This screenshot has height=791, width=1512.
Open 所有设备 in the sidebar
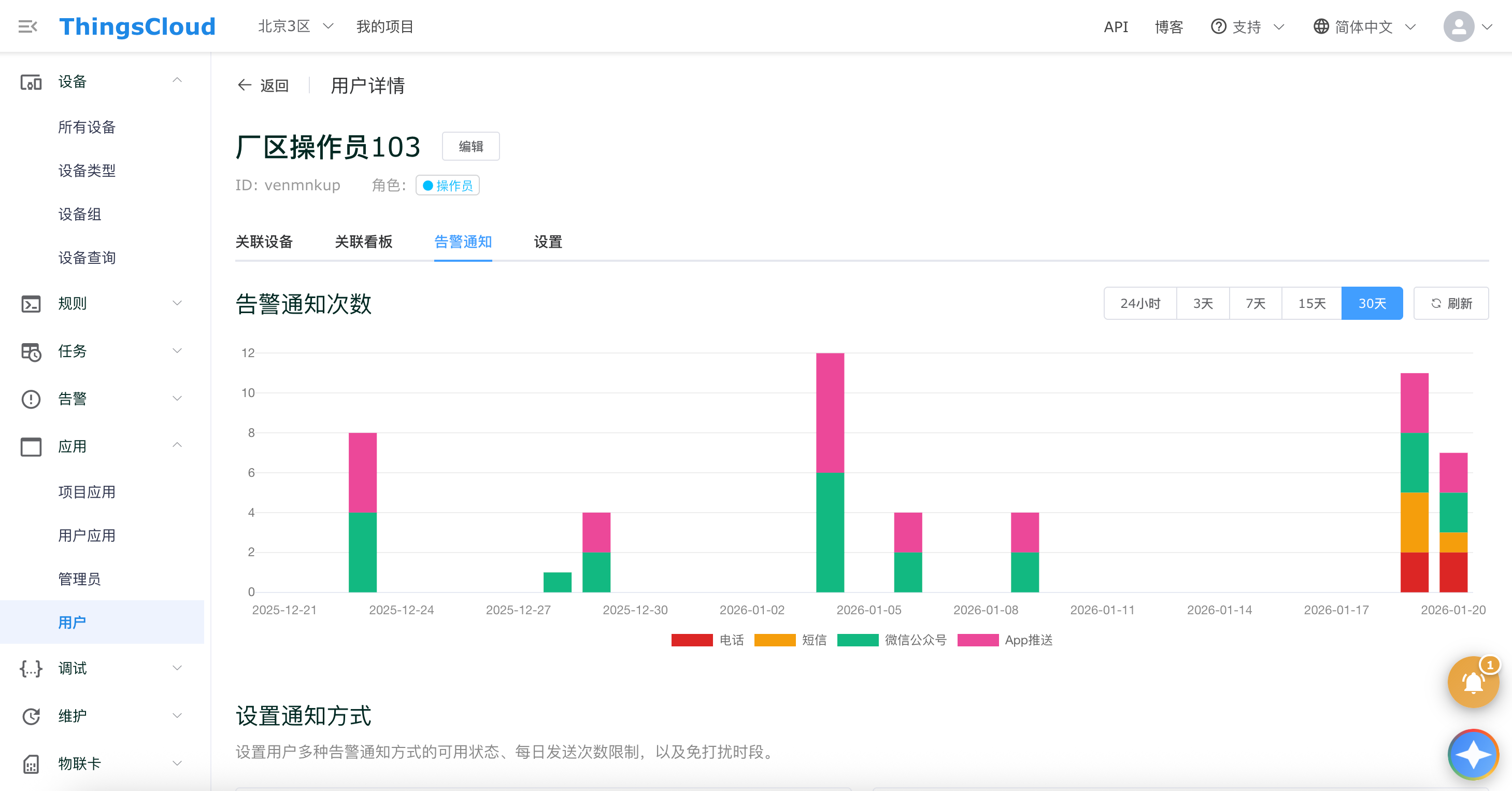87,128
